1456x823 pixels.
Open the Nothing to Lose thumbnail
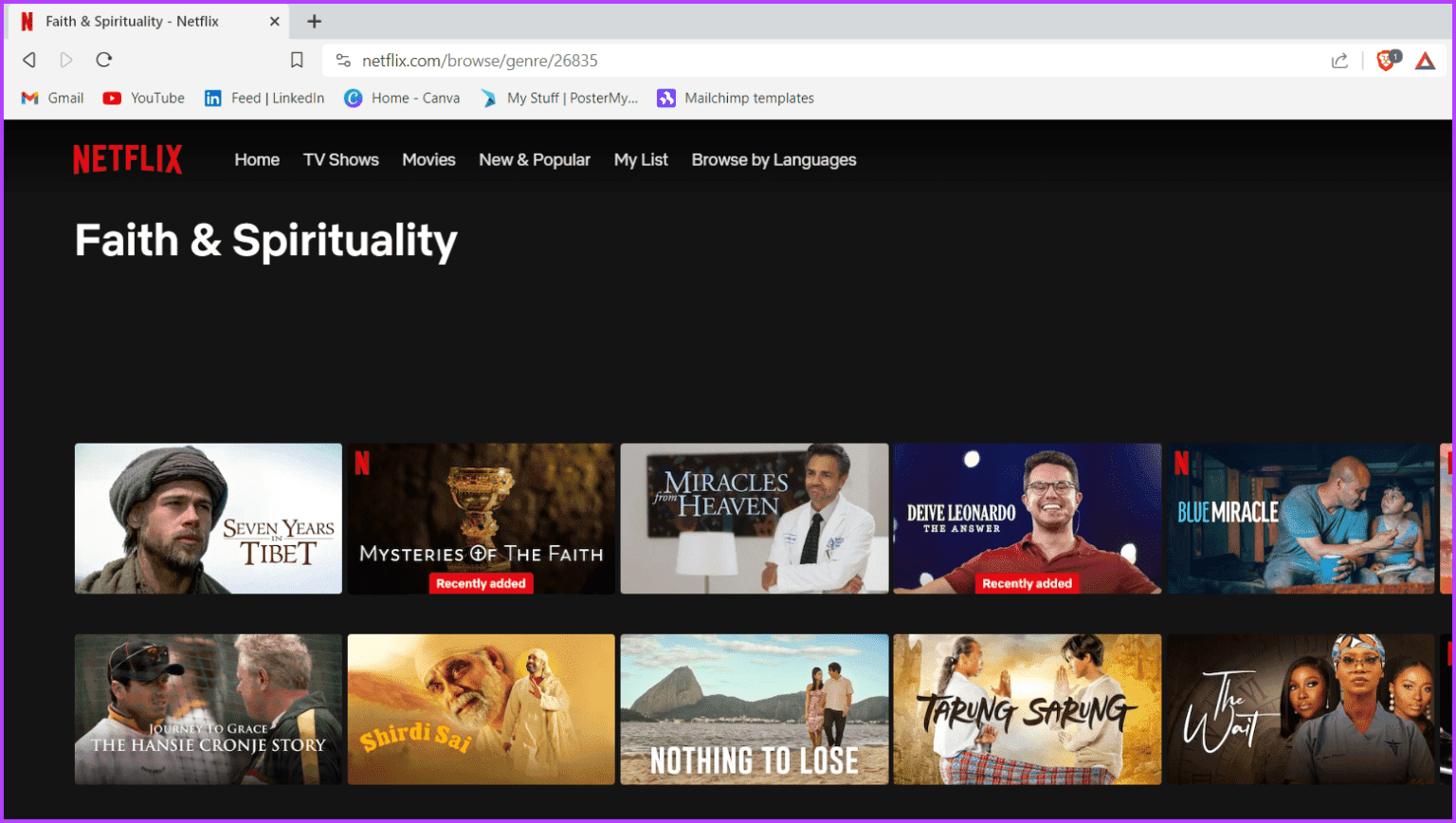click(755, 709)
